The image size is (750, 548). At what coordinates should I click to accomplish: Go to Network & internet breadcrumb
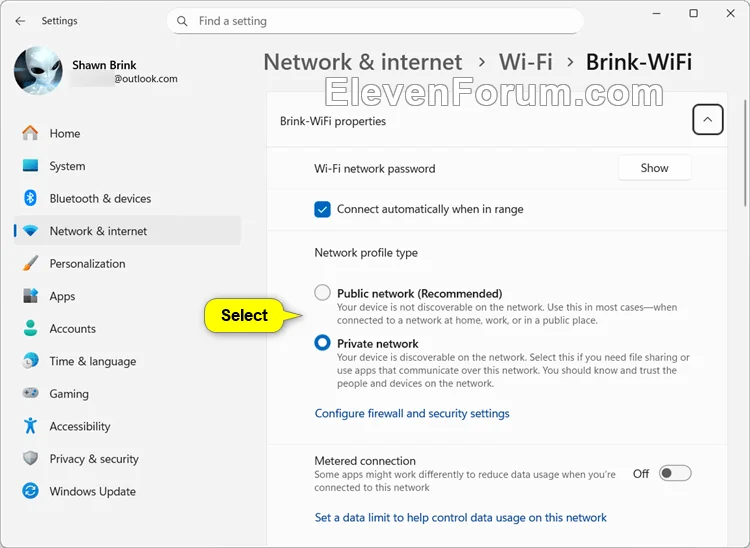pos(363,62)
